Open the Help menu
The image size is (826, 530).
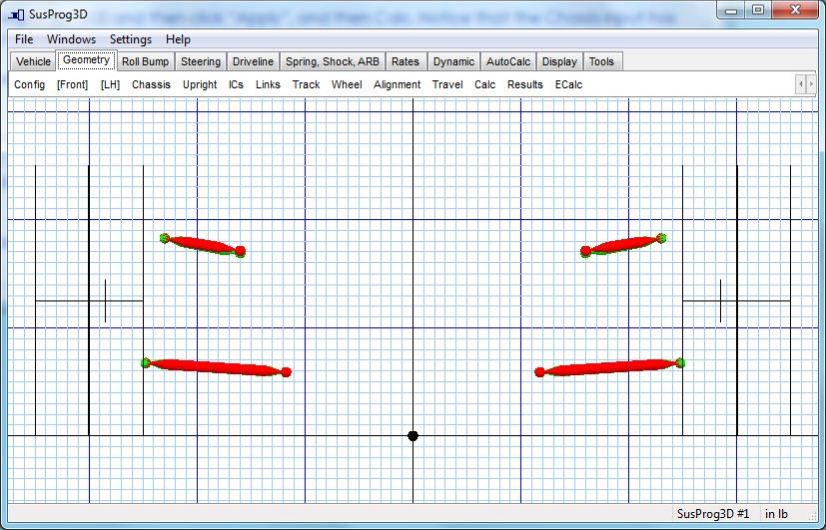point(178,39)
